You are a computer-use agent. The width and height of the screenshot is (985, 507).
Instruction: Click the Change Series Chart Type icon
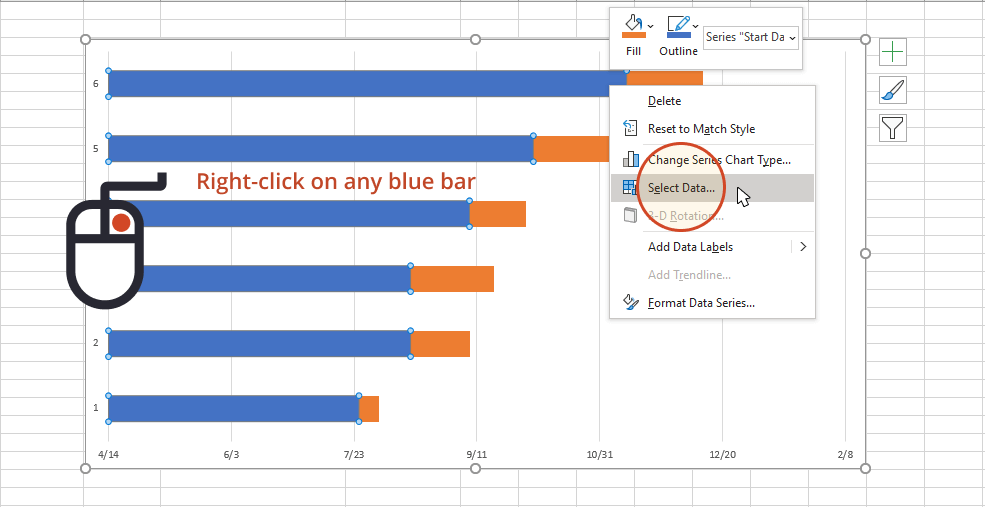[x=630, y=160]
